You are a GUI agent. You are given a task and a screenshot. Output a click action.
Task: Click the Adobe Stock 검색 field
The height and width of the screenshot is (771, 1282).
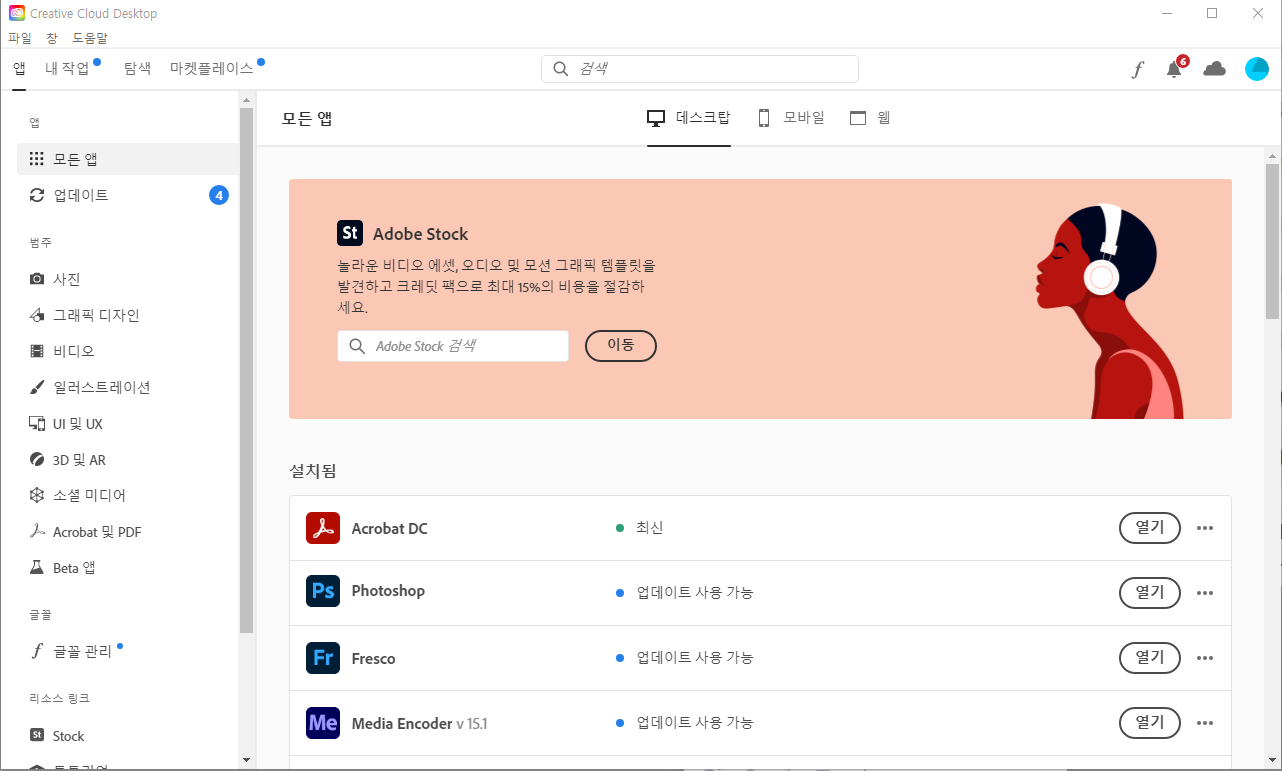(x=453, y=346)
